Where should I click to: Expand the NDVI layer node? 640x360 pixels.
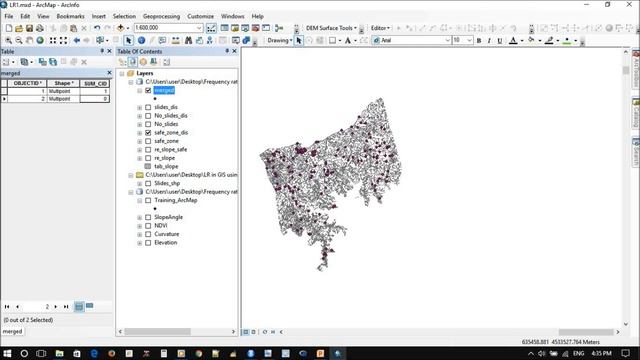click(x=140, y=226)
